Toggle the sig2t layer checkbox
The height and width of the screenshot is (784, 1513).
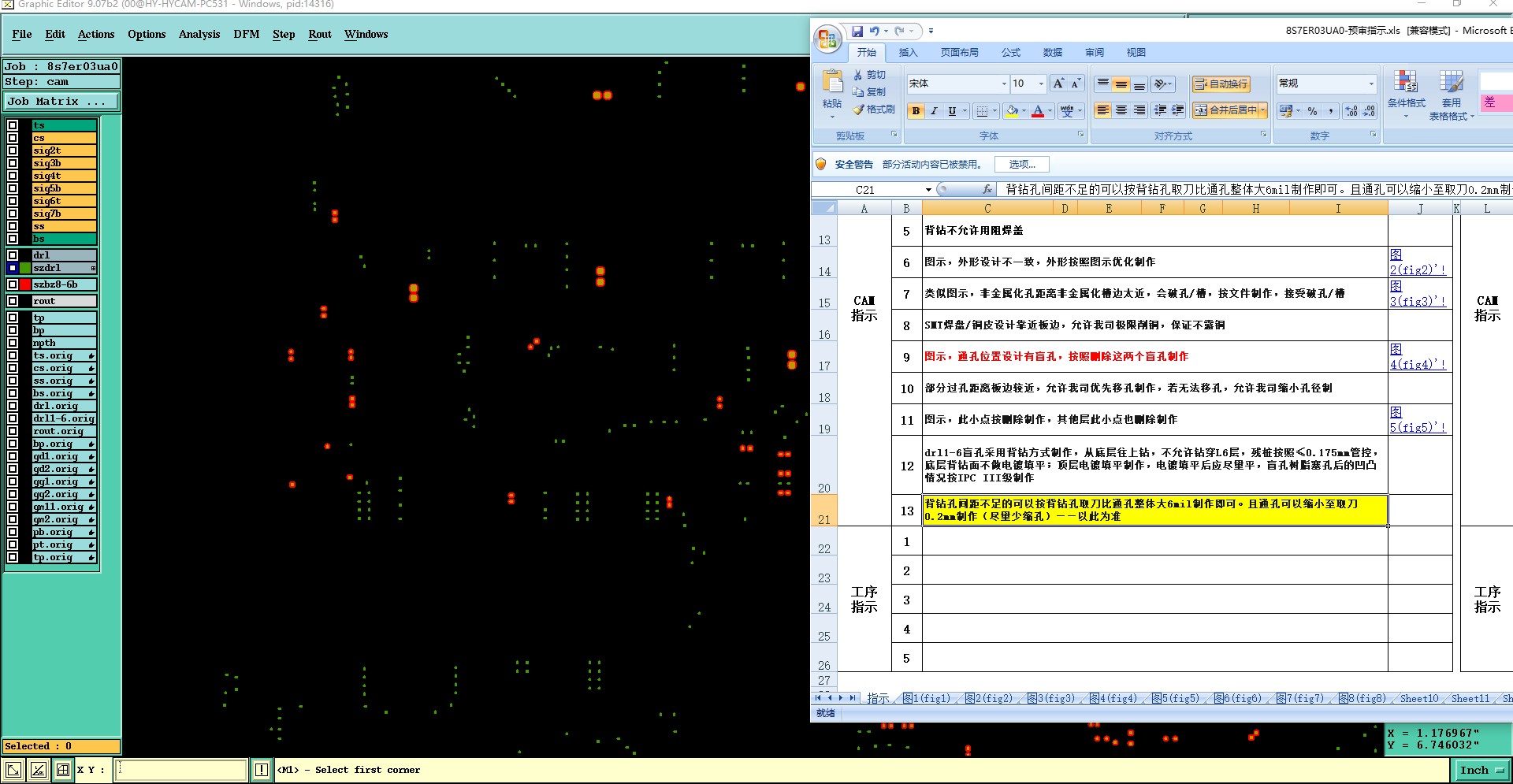click(x=13, y=150)
